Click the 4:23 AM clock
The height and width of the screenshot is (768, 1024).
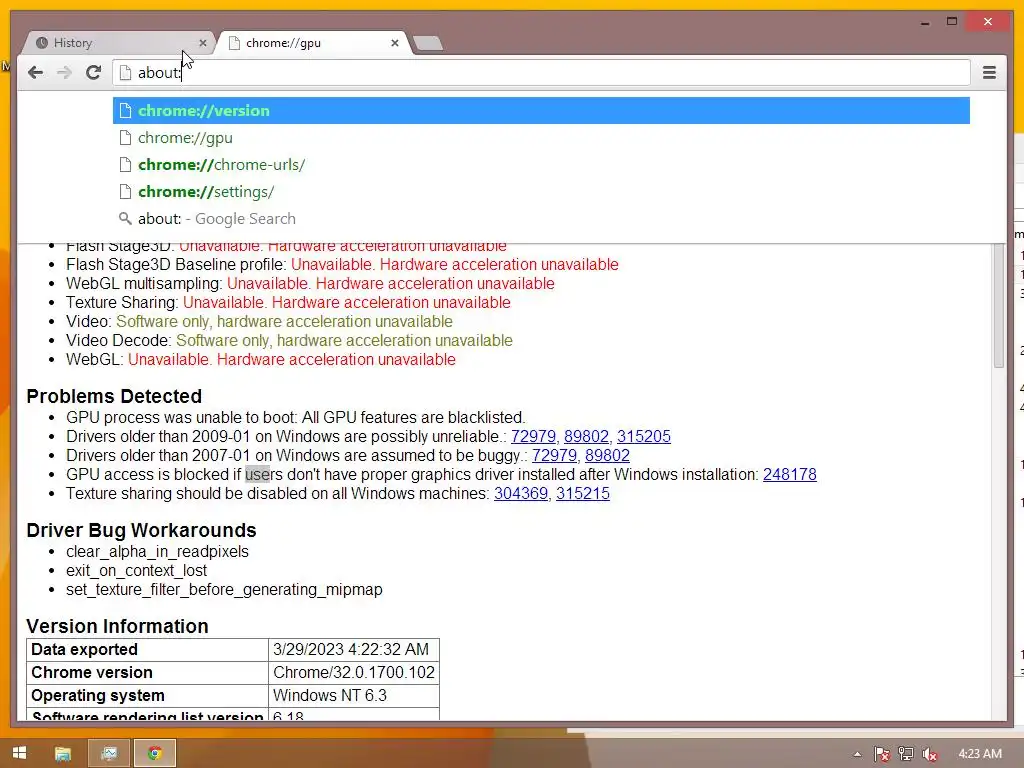pos(980,754)
